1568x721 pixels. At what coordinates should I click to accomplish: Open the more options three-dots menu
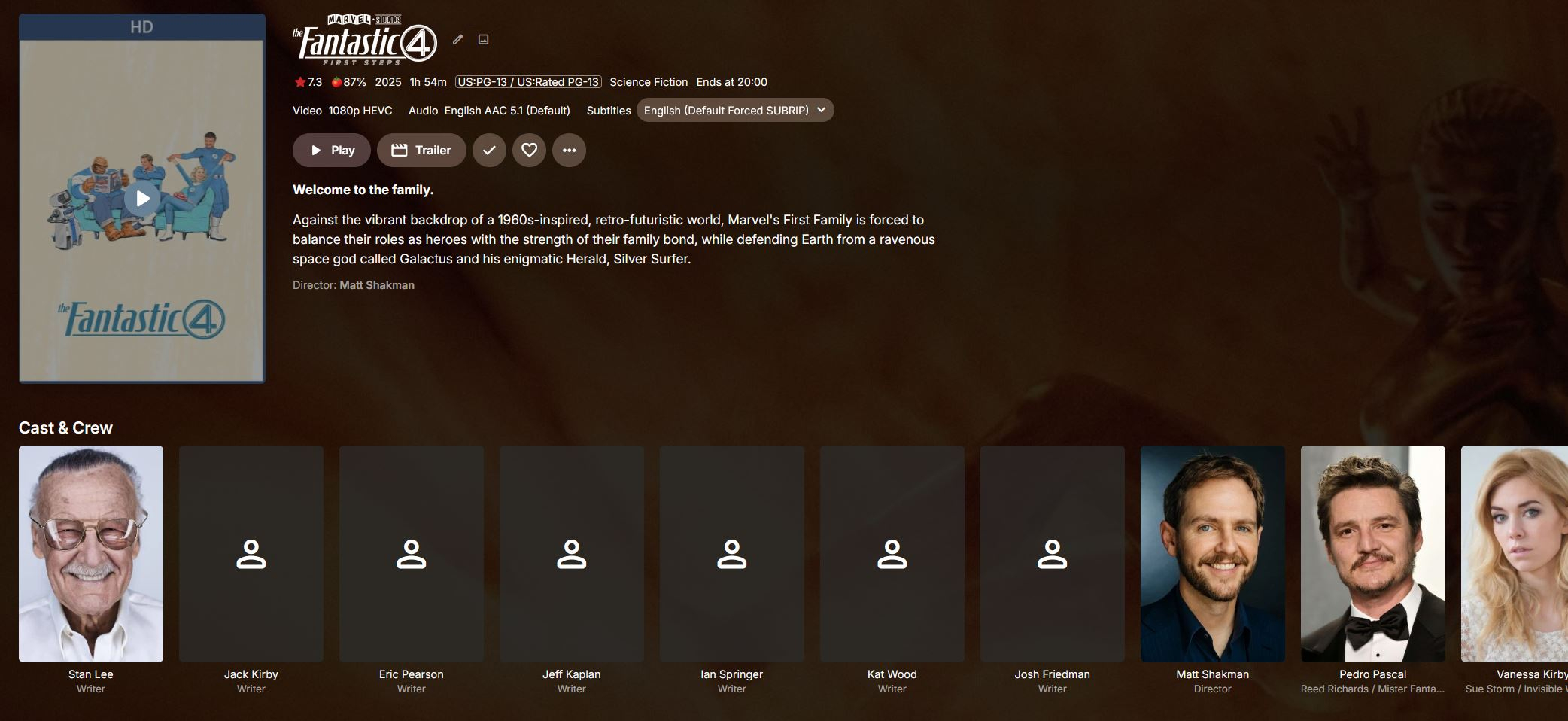point(569,150)
